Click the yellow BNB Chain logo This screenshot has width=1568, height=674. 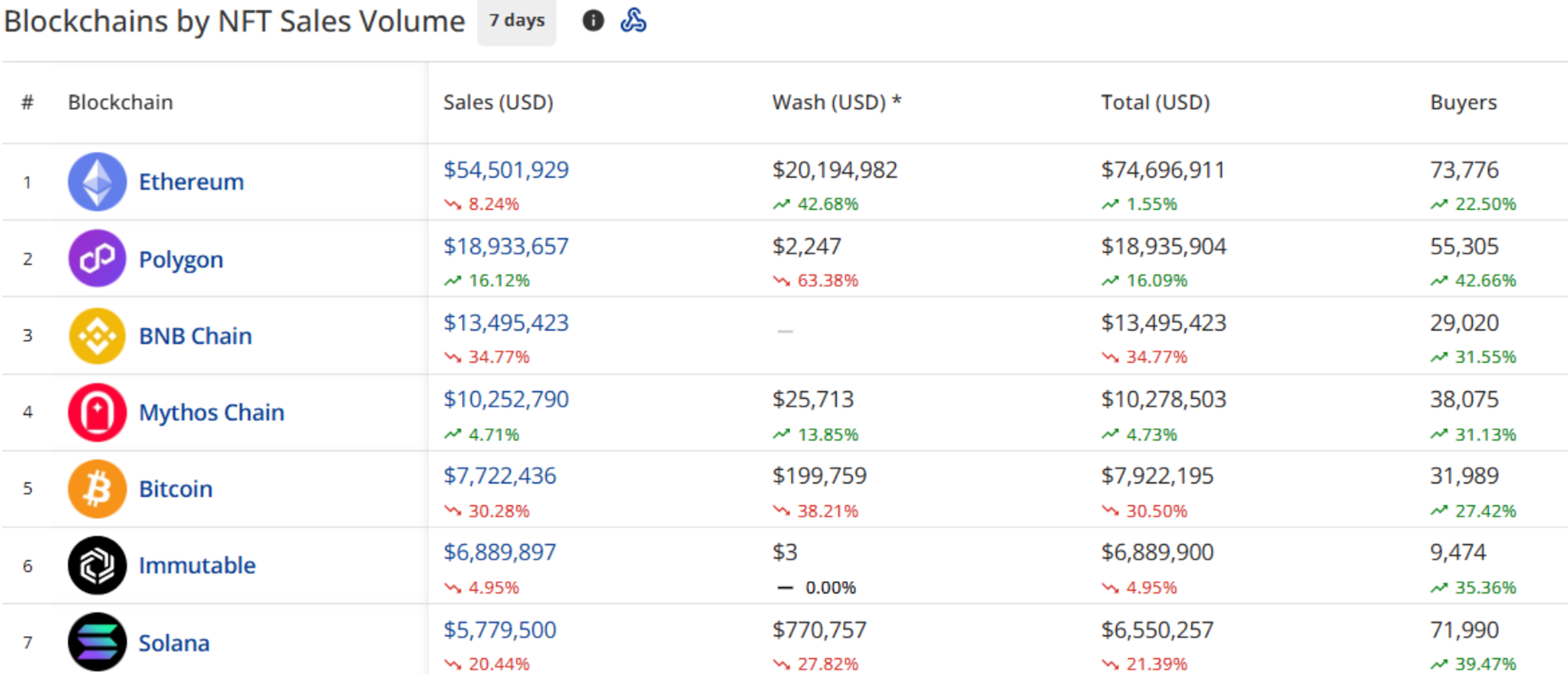pyautogui.click(x=97, y=335)
